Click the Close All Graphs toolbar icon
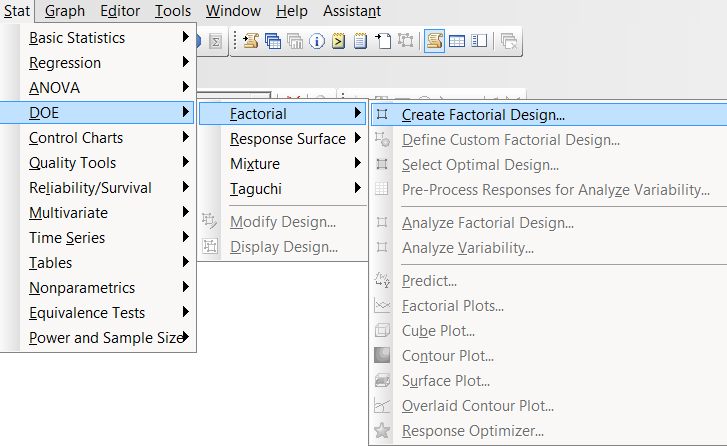The image size is (727, 446). coord(509,41)
